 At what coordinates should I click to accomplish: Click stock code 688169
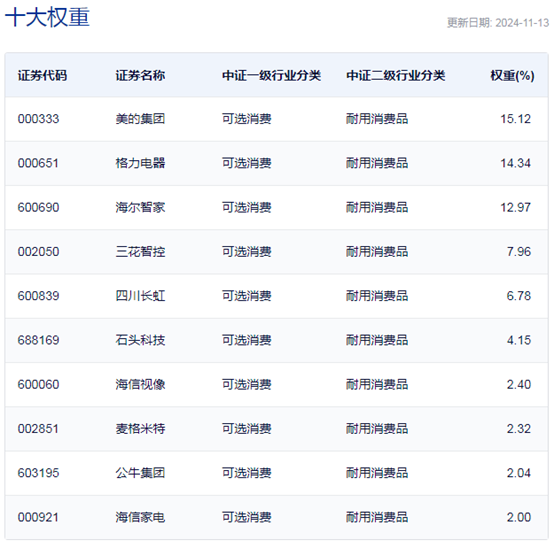39,340
